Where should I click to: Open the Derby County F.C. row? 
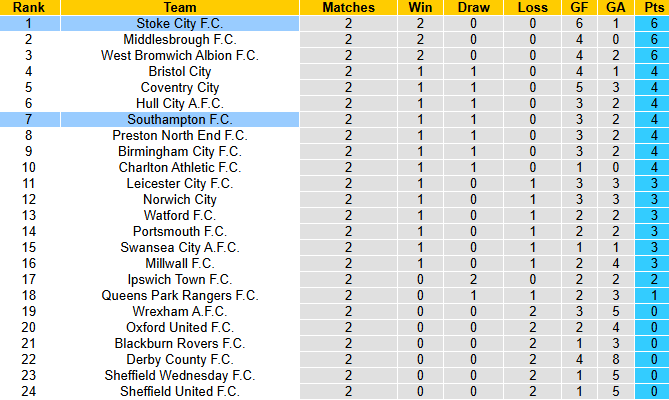[x=179, y=359]
